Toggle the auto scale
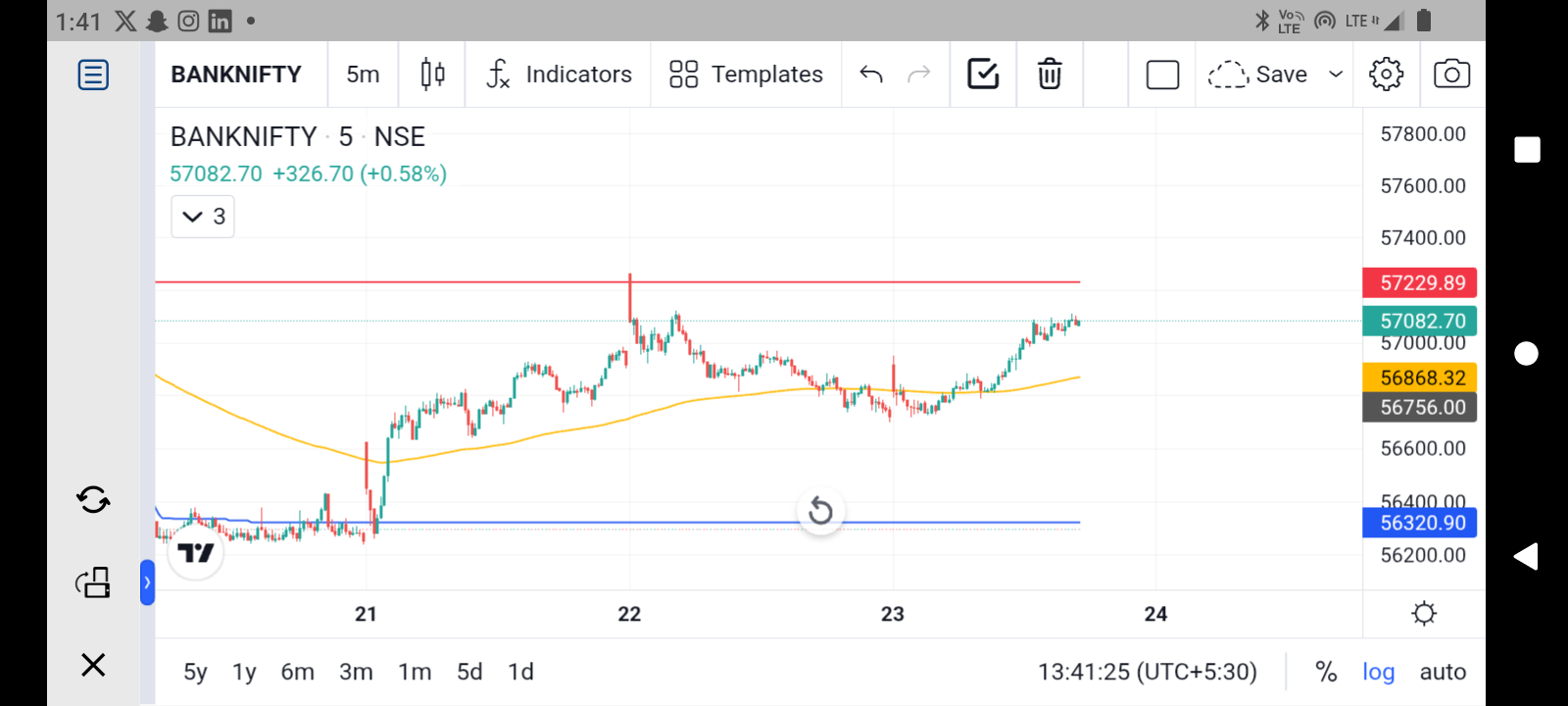This screenshot has width=1568, height=706. tap(1443, 672)
